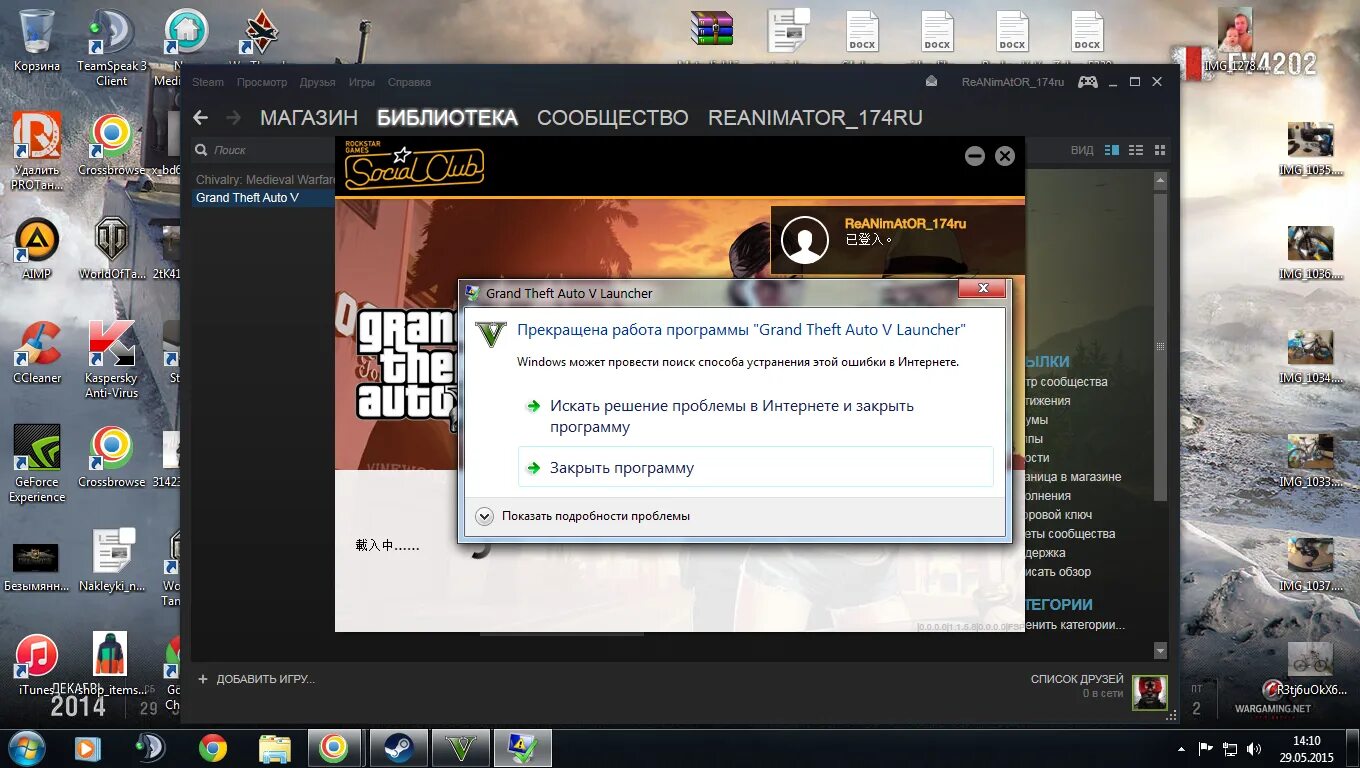Open the Корзина recycle bin icon
This screenshot has height=768, width=1360.
point(37,41)
